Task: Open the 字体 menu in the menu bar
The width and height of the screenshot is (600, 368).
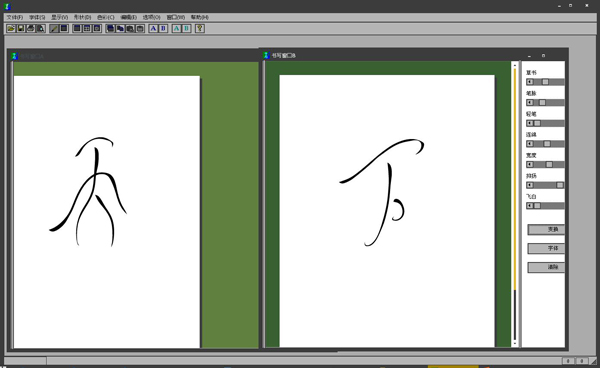Action: [37, 17]
